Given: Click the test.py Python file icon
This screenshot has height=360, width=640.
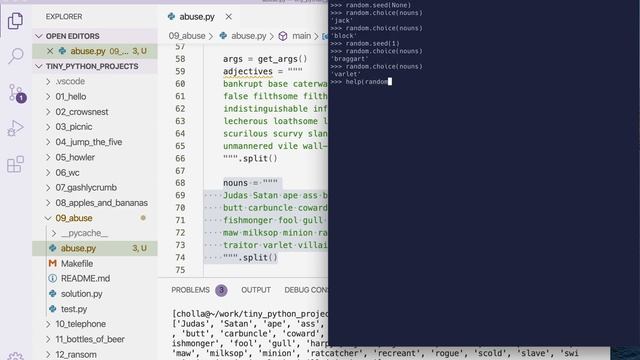Looking at the screenshot, I should coord(52,309).
